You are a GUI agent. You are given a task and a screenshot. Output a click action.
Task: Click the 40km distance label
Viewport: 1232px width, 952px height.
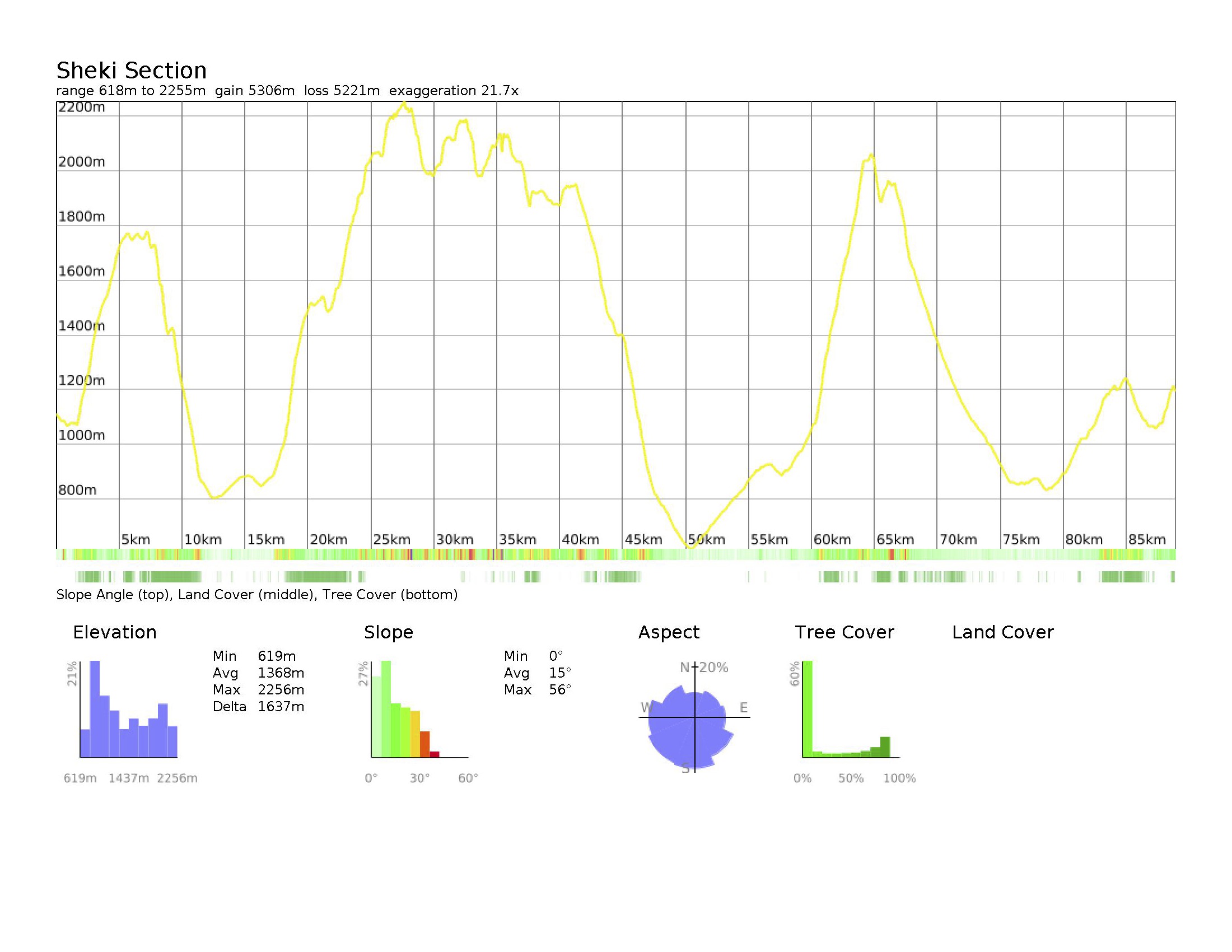click(x=581, y=540)
